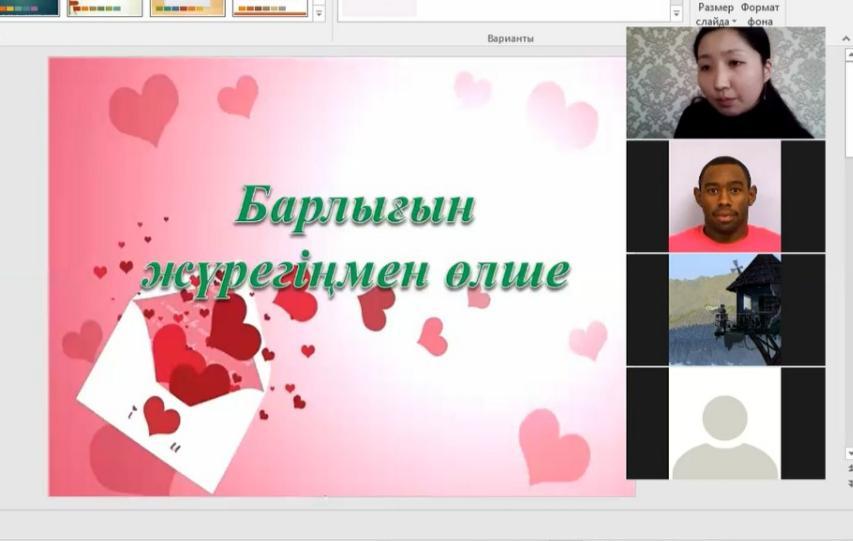Choose the third orange-tinted theme thumbnail
This screenshot has height=541, width=853.
(x=187, y=8)
